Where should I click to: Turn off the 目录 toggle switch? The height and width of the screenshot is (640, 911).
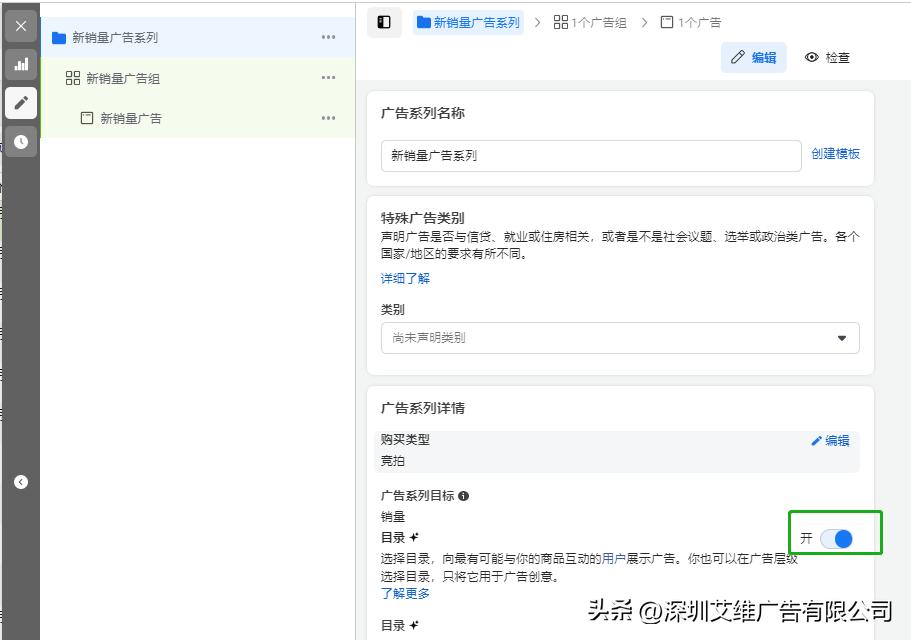coord(836,538)
